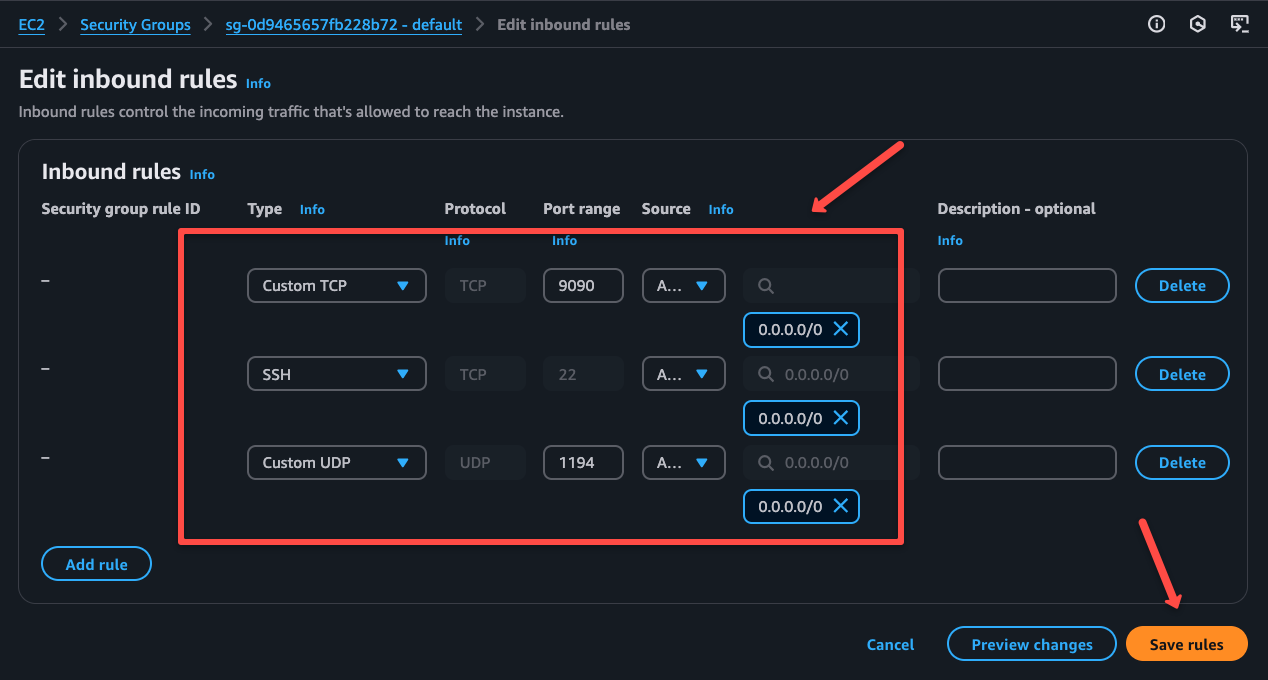Delete the SSH inbound rule
The image size is (1268, 680).
pyautogui.click(x=1182, y=373)
